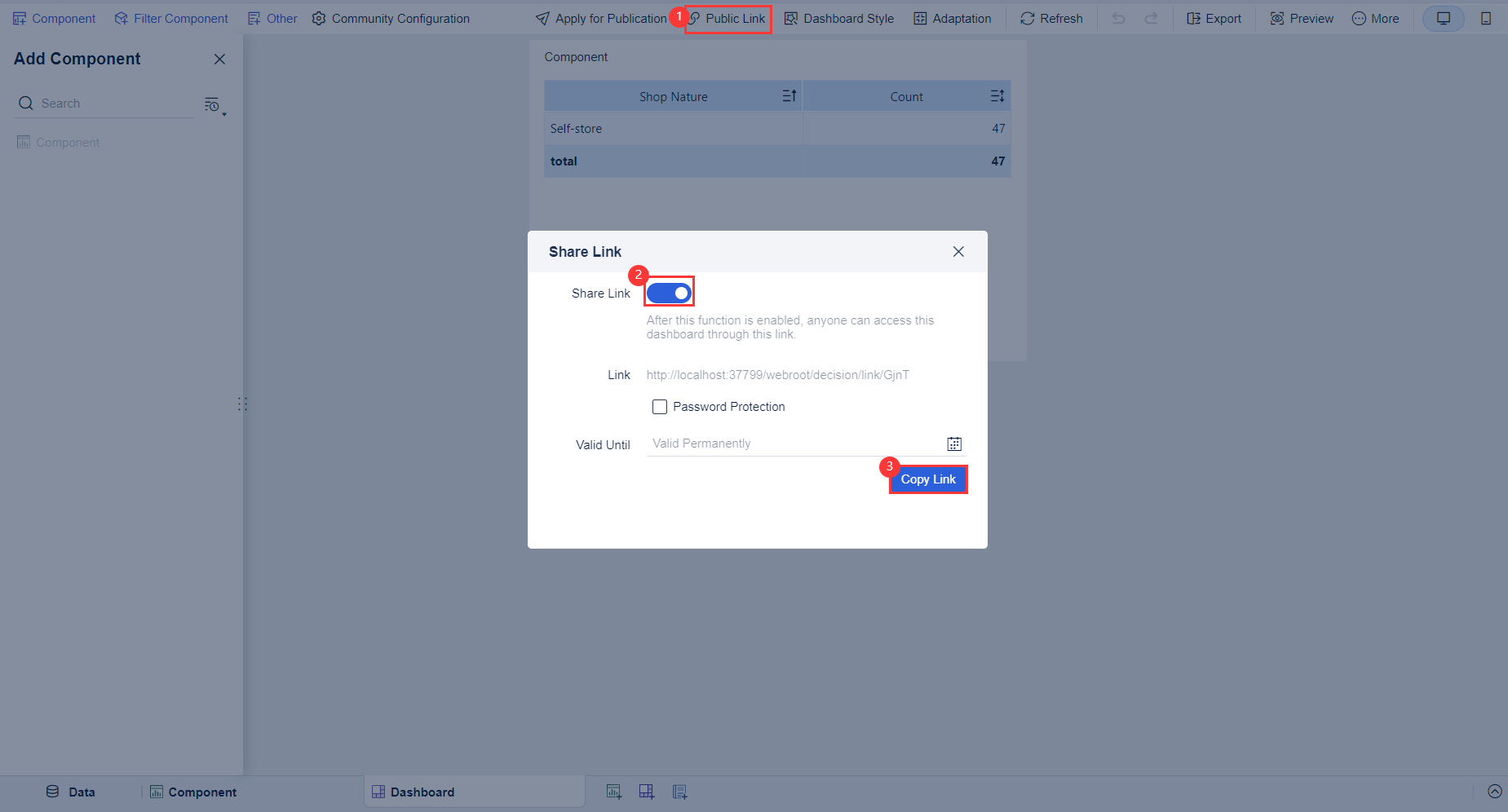Open the Count column sort menu

pos(996,95)
